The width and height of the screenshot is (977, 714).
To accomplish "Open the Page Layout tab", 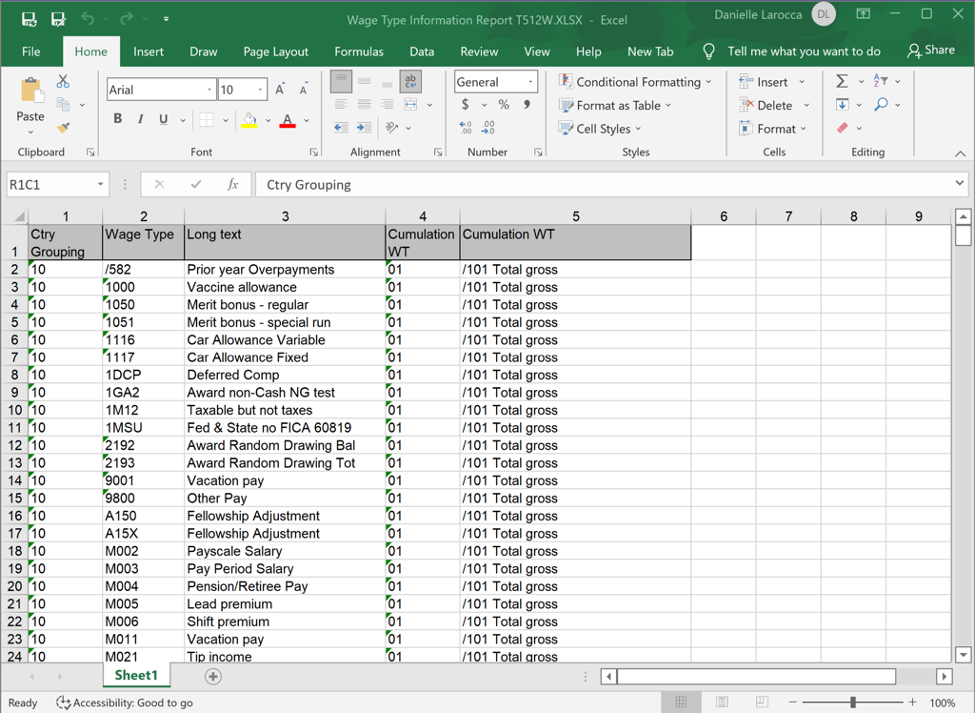I will click(276, 51).
